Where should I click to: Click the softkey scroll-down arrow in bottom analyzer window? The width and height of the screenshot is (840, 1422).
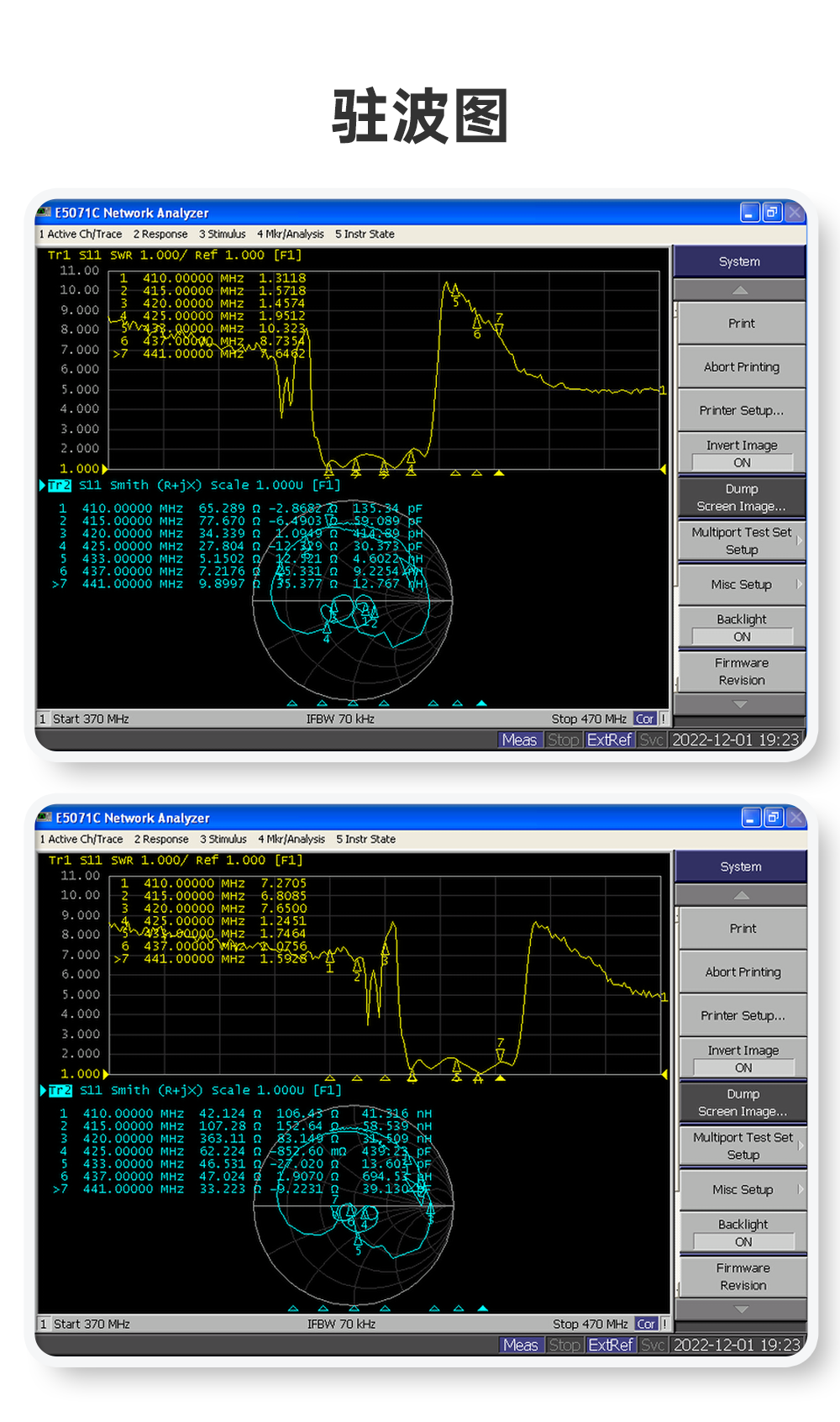tap(741, 1309)
